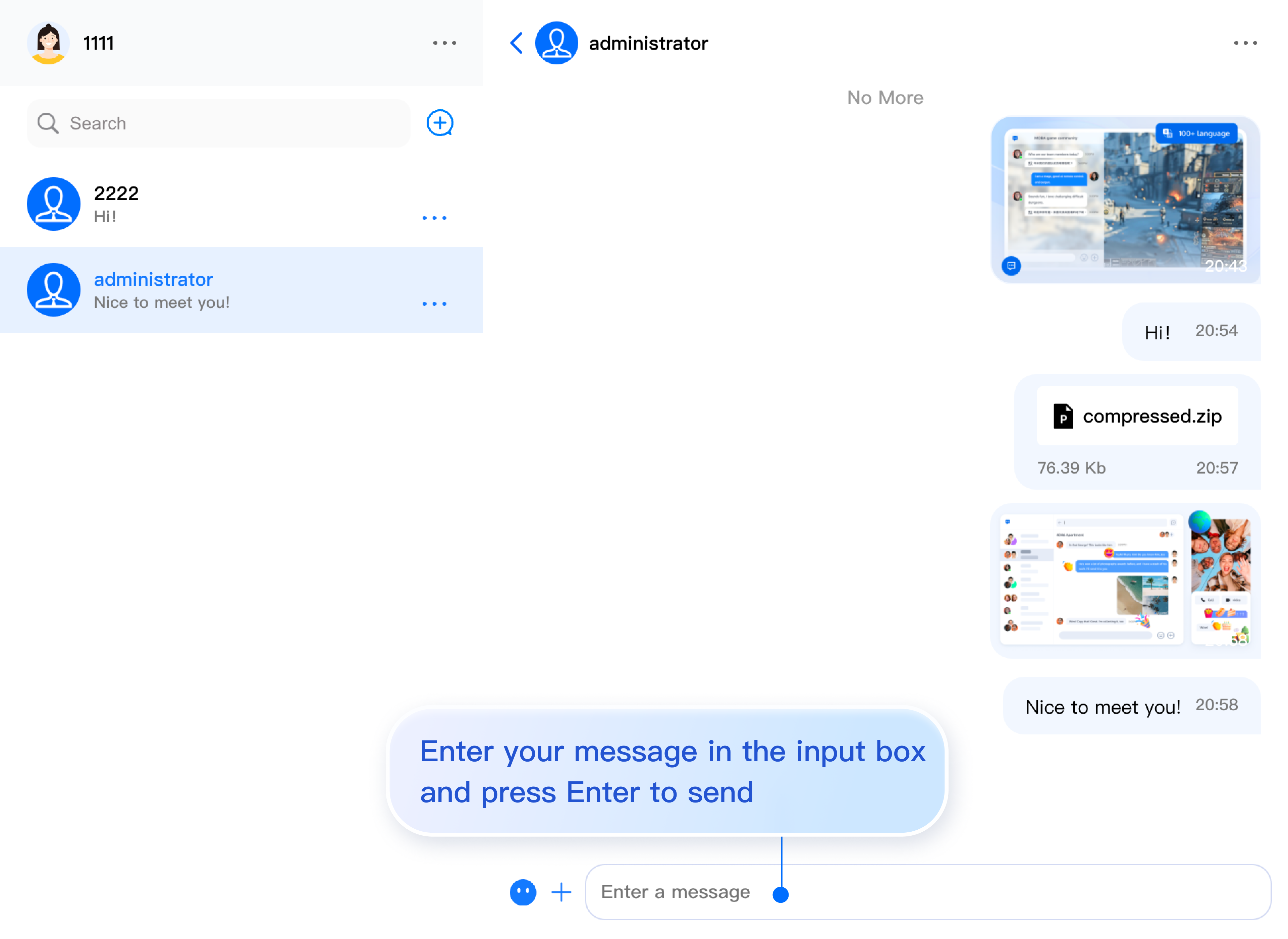Open the emoji picker
This screenshot has height=939, width=1288.
(x=523, y=892)
